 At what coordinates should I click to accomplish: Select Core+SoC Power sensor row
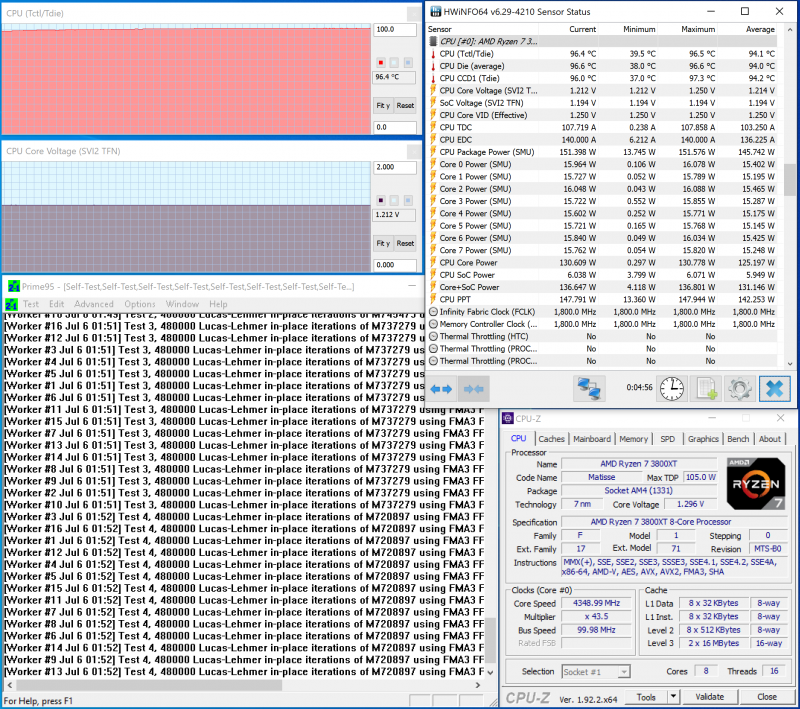603,287
